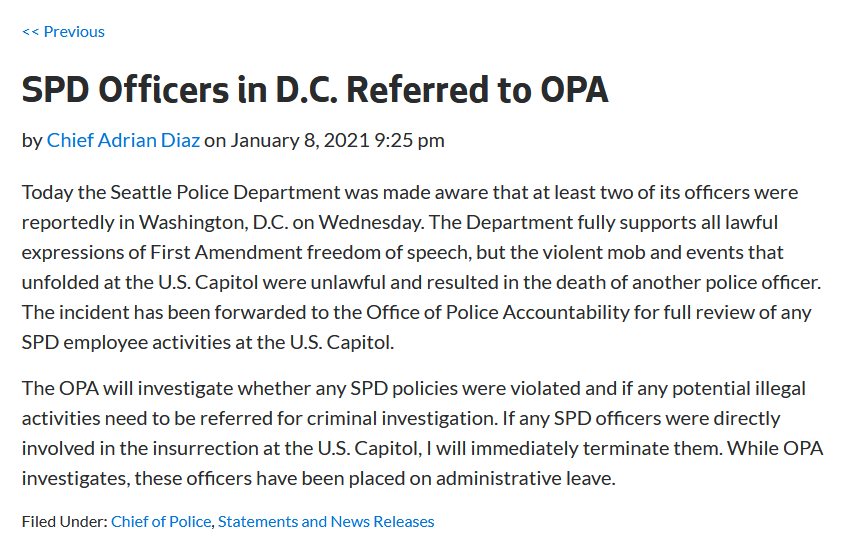Viewport: 858px width, 550px height.
Task: Open the Chief Adrian Diaz author link
Action: point(123,140)
